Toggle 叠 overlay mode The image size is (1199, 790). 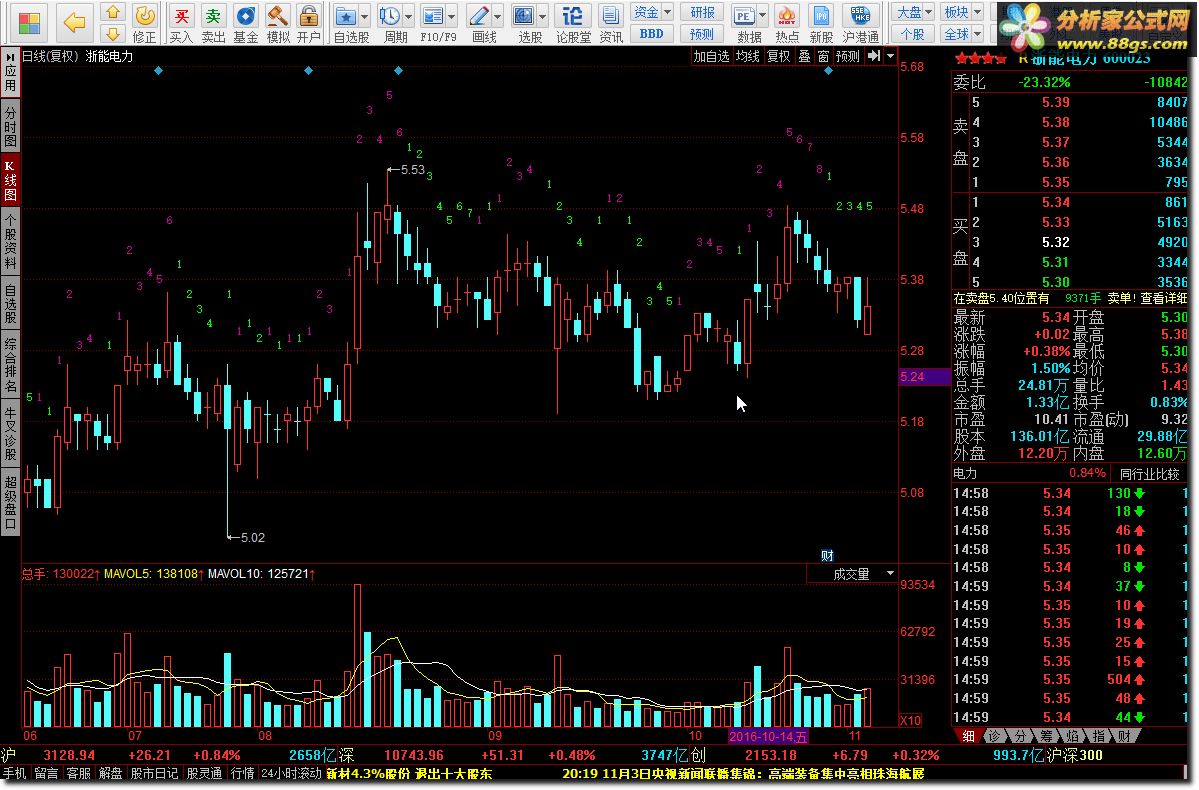pos(804,56)
